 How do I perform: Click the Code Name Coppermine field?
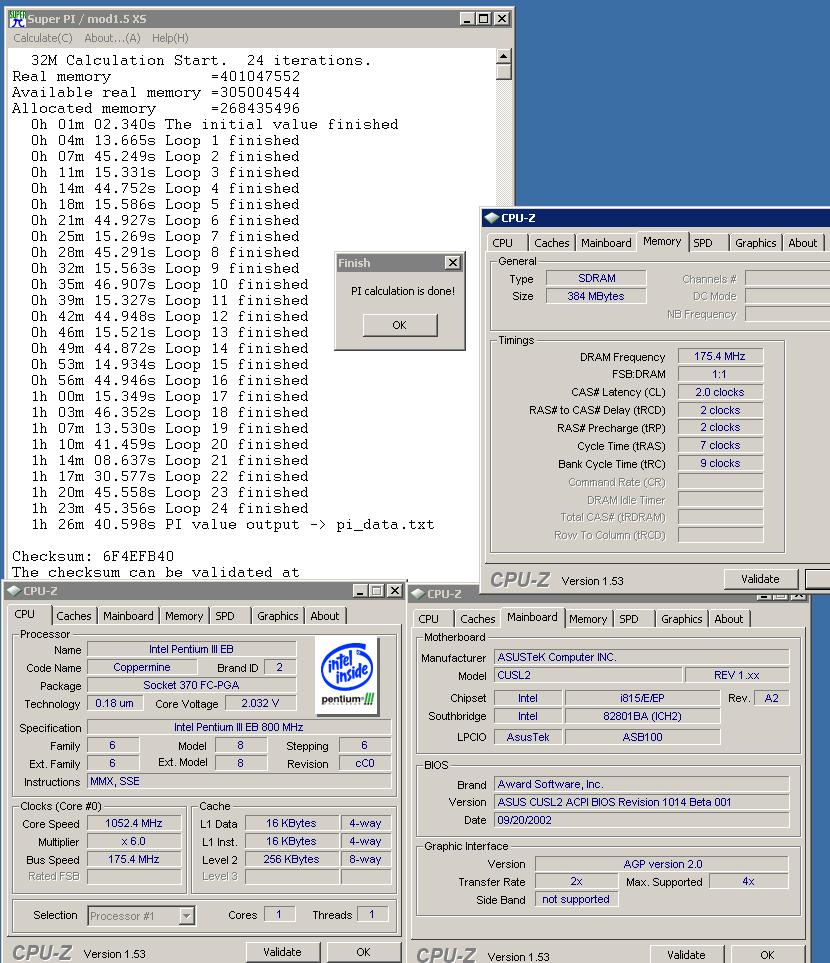[142, 667]
